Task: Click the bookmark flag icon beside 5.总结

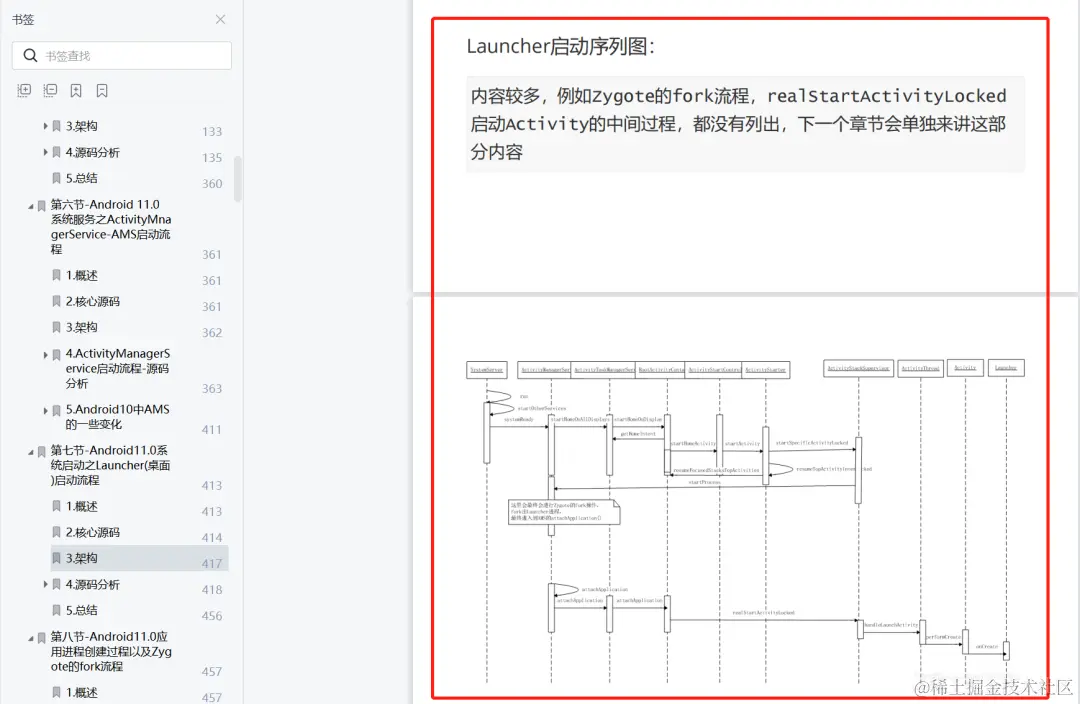Action: click(55, 180)
